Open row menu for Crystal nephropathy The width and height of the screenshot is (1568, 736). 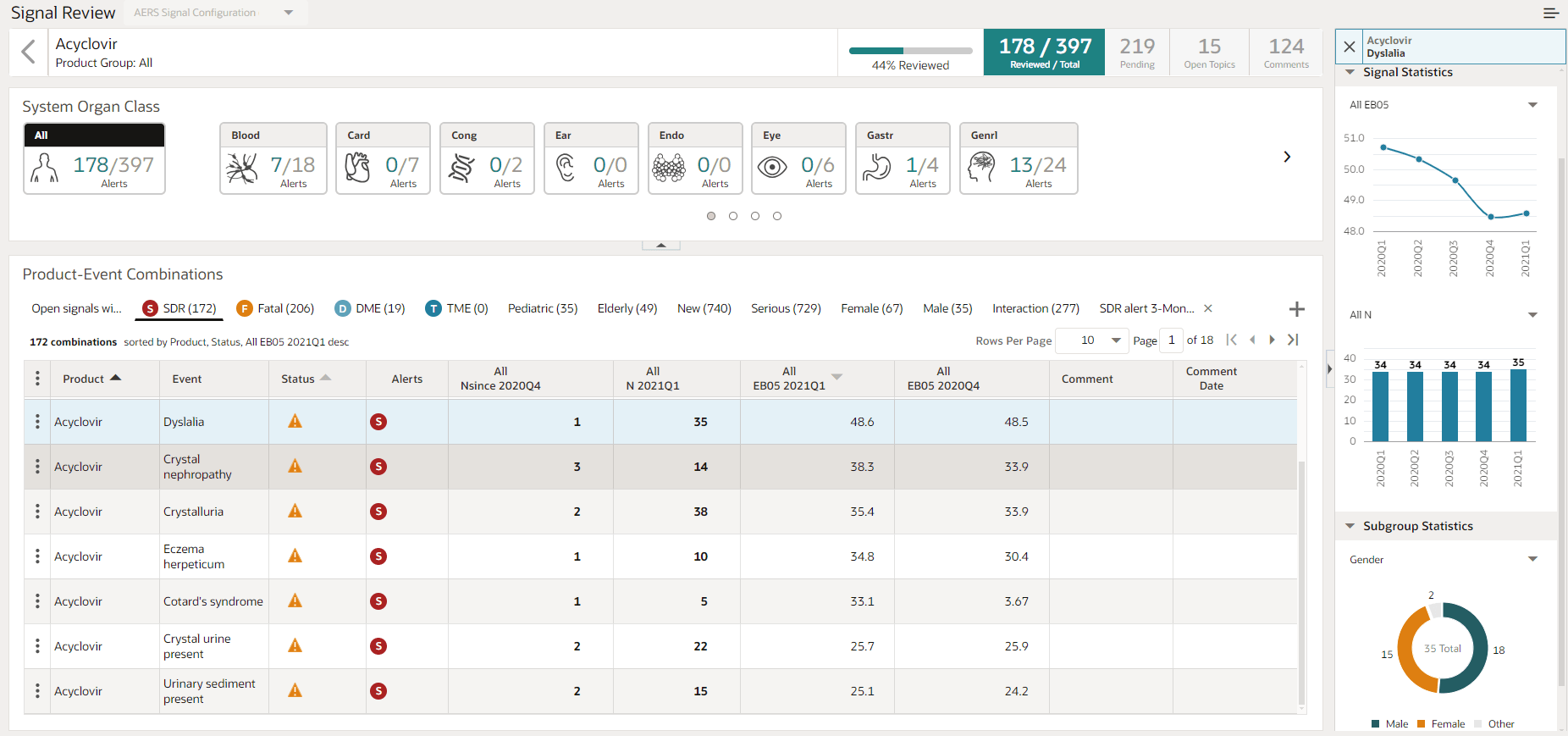pyautogui.click(x=37, y=467)
